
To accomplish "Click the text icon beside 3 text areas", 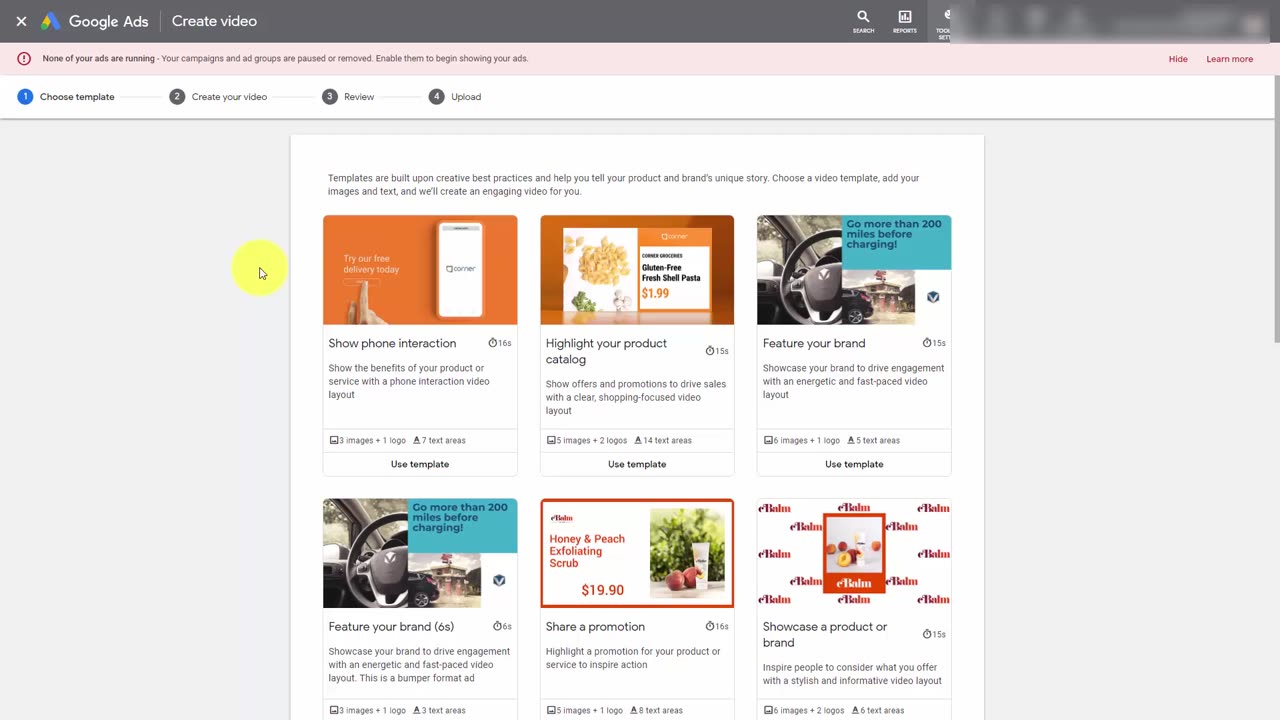I will [x=417, y=710].
